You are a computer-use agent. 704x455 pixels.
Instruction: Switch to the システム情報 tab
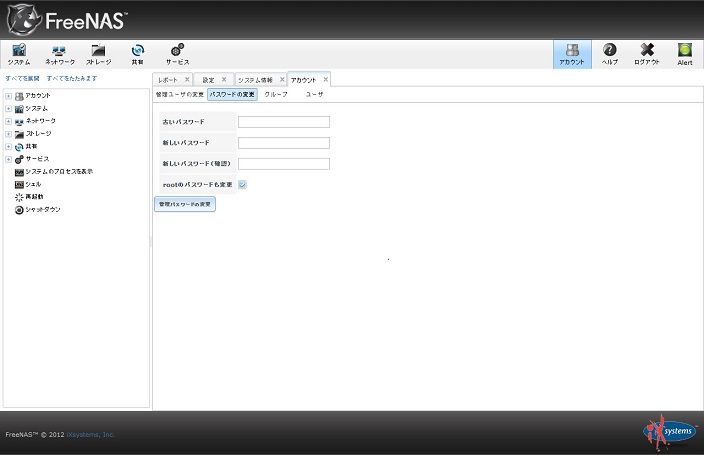tap(255, 79)
